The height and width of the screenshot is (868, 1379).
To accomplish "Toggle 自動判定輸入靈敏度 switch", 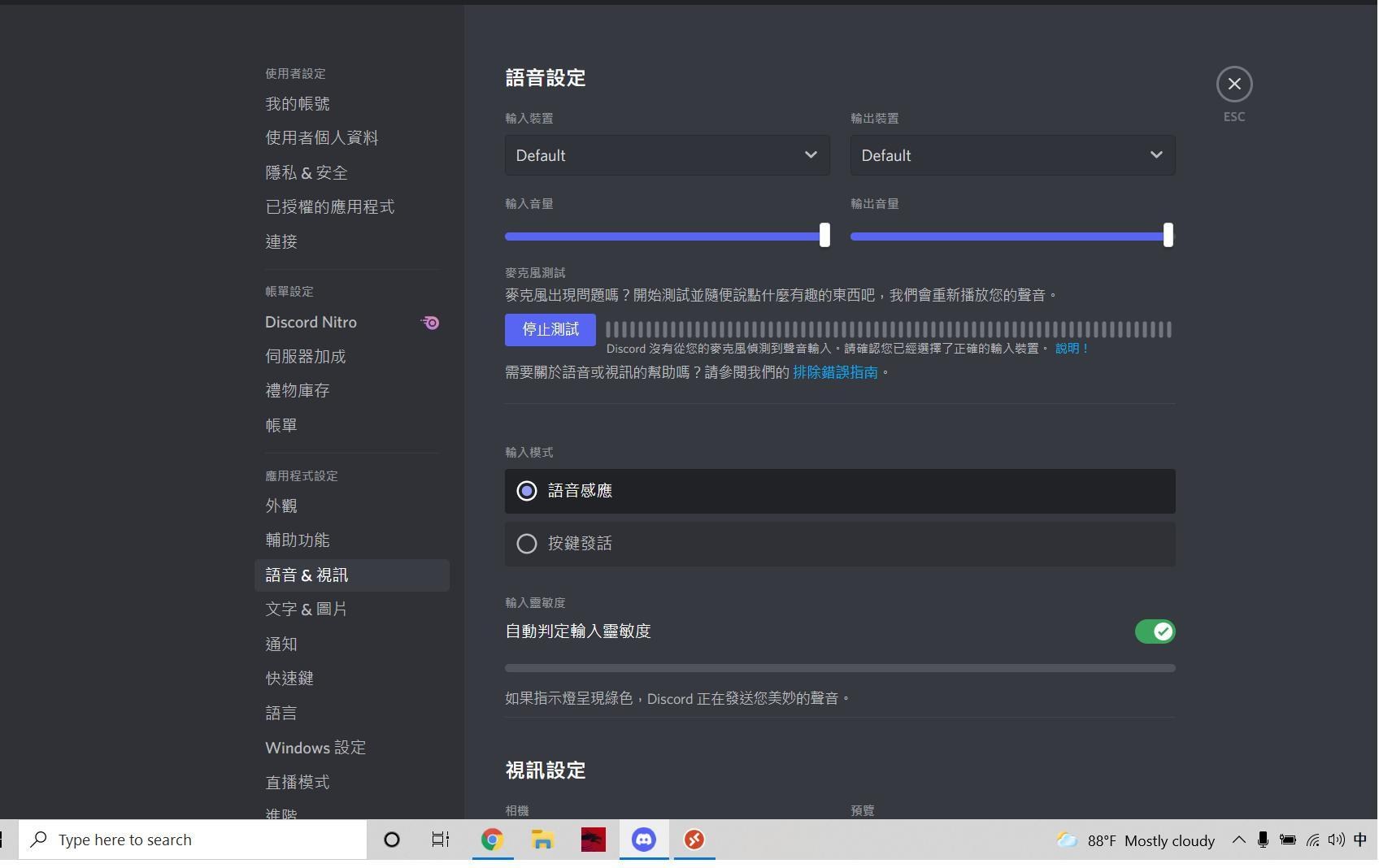I will pyautogui.click(x=1156, y=632).
